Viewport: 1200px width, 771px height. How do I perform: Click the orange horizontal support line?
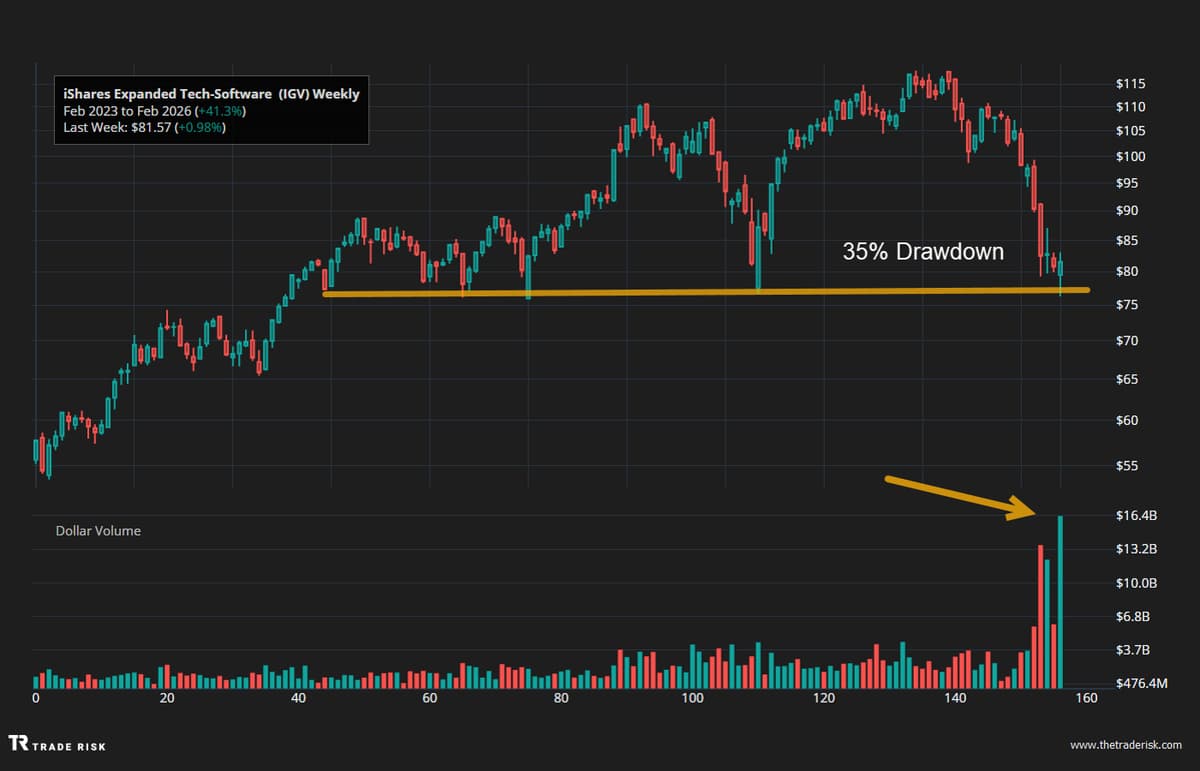tap(700, 292)
